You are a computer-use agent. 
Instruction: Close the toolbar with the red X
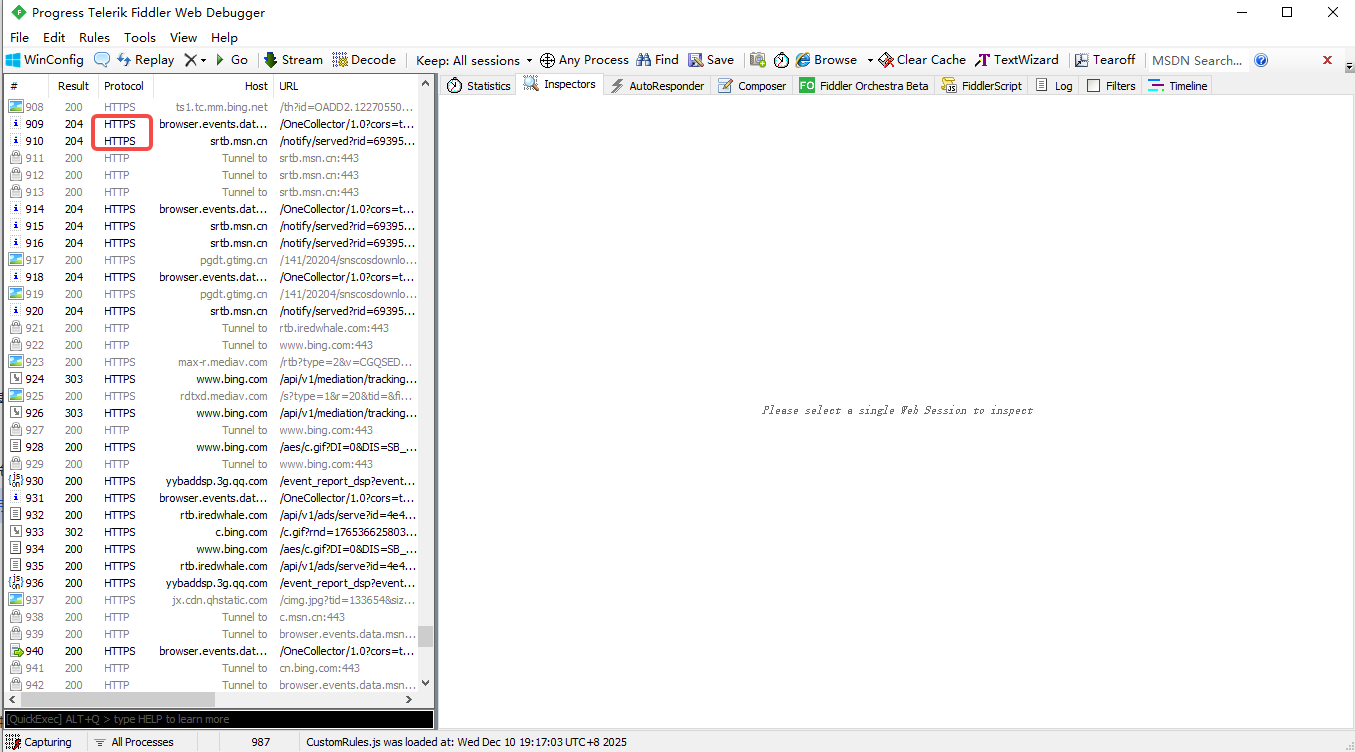coord(1327,60)
